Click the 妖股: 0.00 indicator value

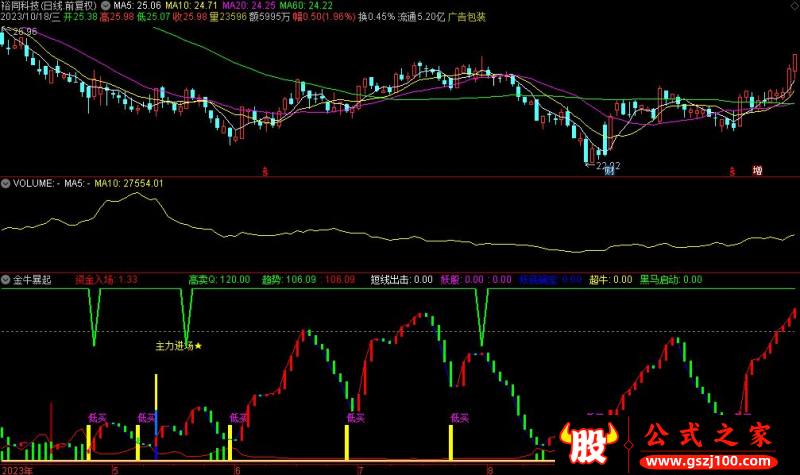(x=462, y=280)
